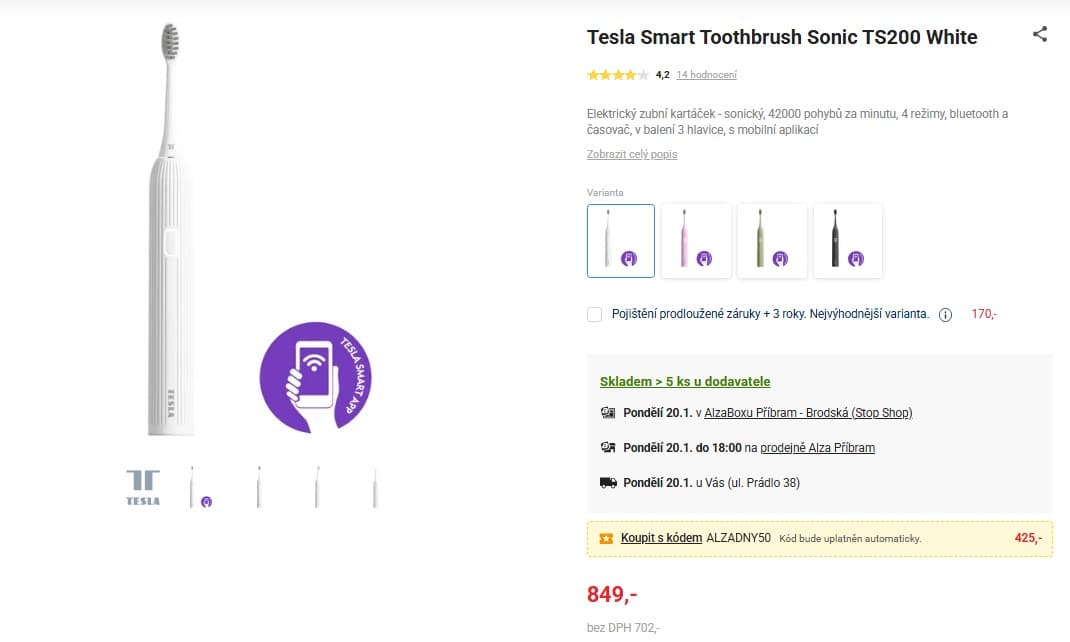Open 'prodejně Alza Příbram' link
The height and width of the screenshot is (642, 1070).
click(817, 447)
